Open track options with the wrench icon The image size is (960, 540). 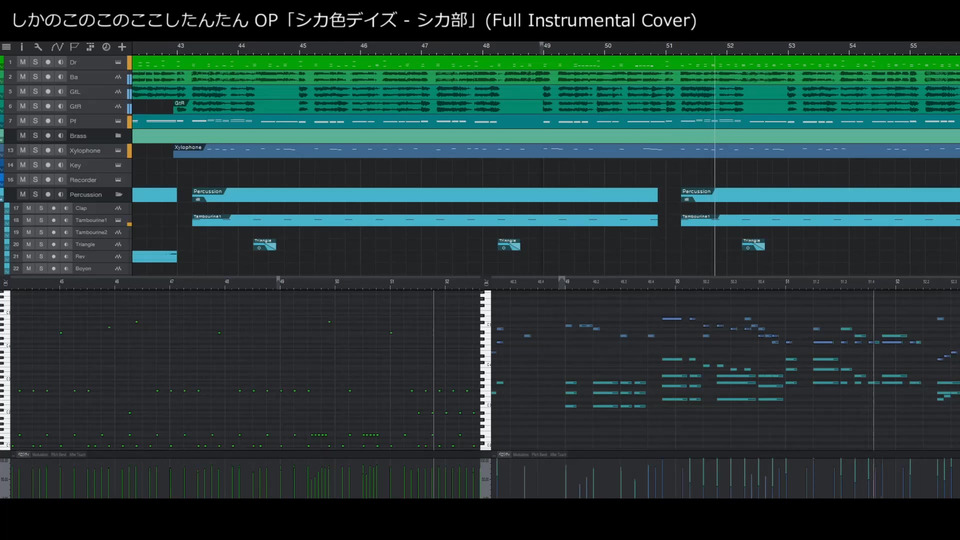point(38,47)
